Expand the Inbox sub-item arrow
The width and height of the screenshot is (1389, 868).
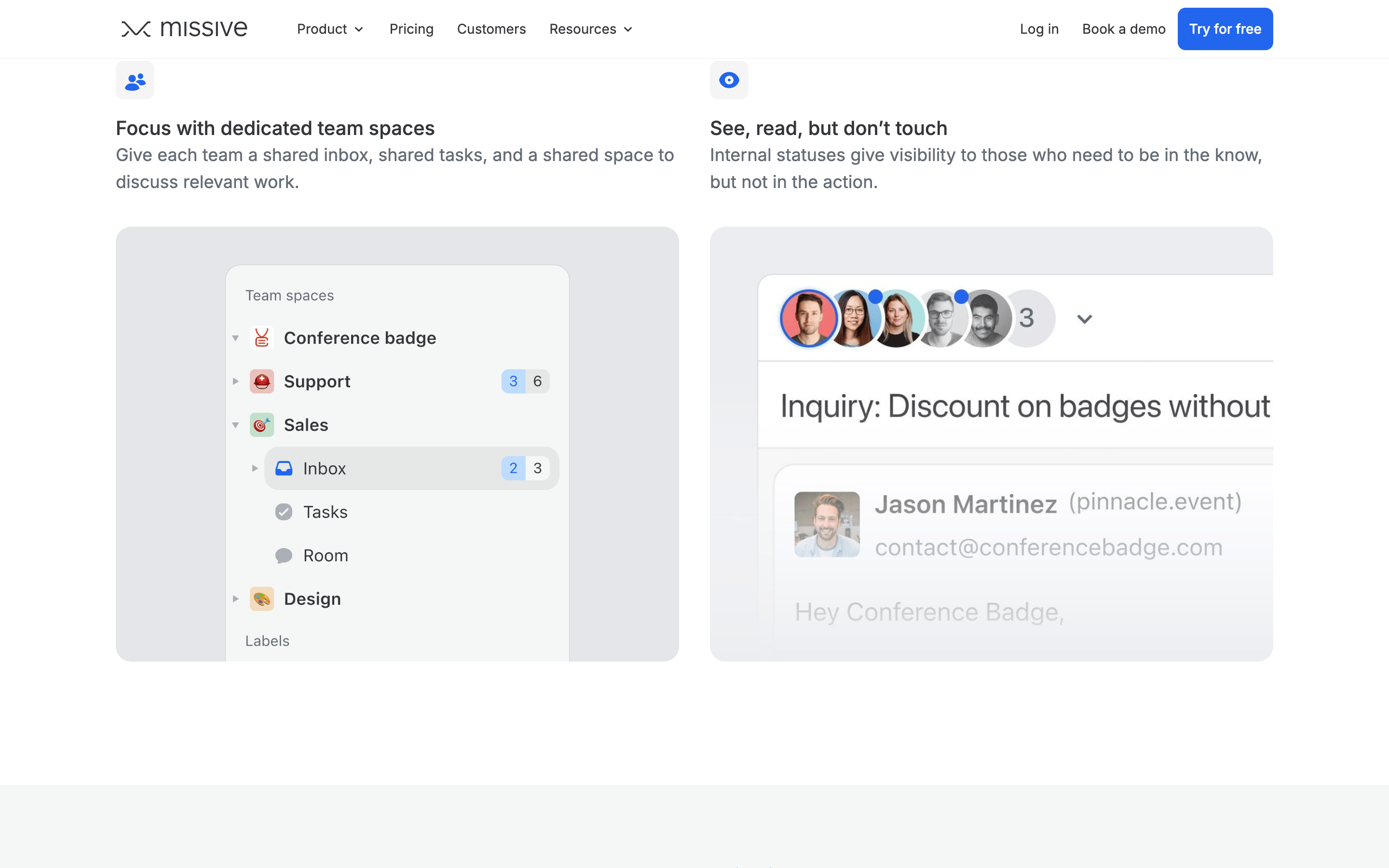point(255,468)
